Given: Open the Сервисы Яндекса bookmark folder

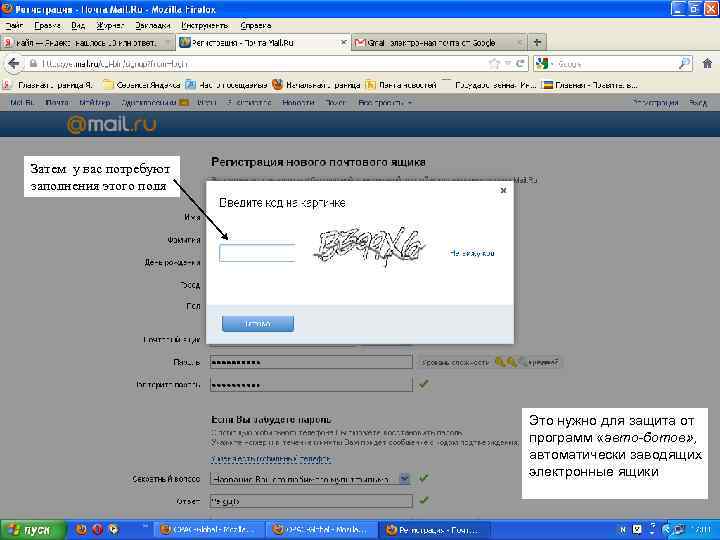Looking at the screenshot, I should click(142, 85).
